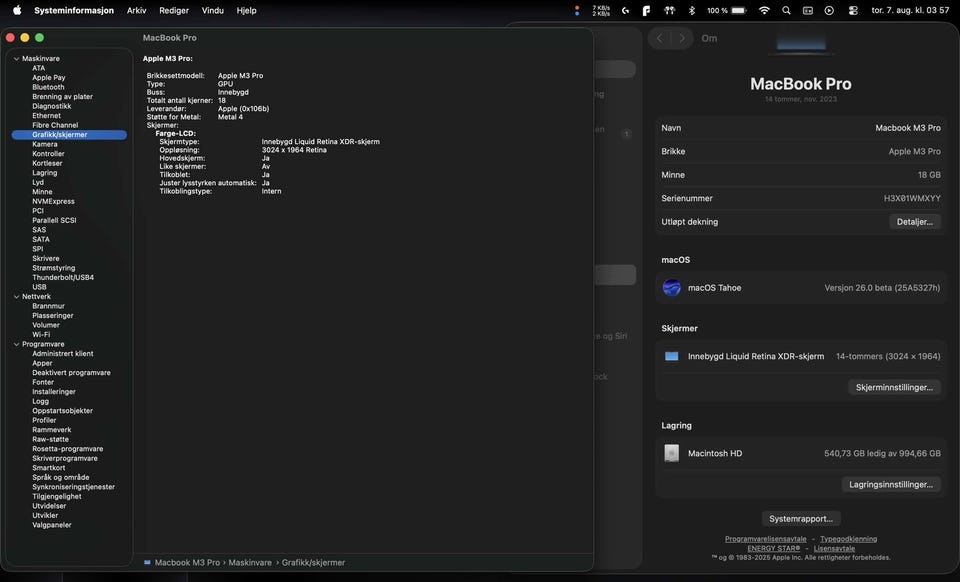Select Wi-Fi under Nettverk
The width and height of the screenshot is (960, 582).
click(x=41, y=335)
